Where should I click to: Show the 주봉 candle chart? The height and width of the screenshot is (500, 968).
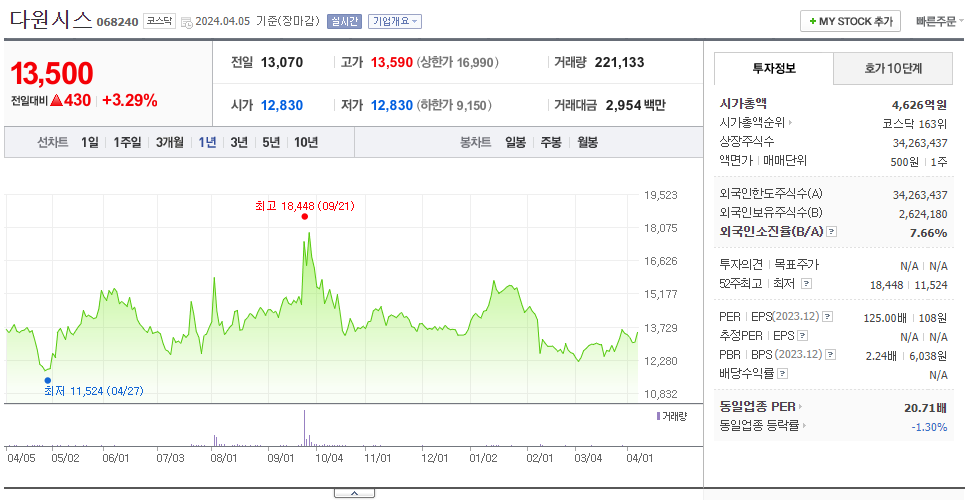(551, 143)
